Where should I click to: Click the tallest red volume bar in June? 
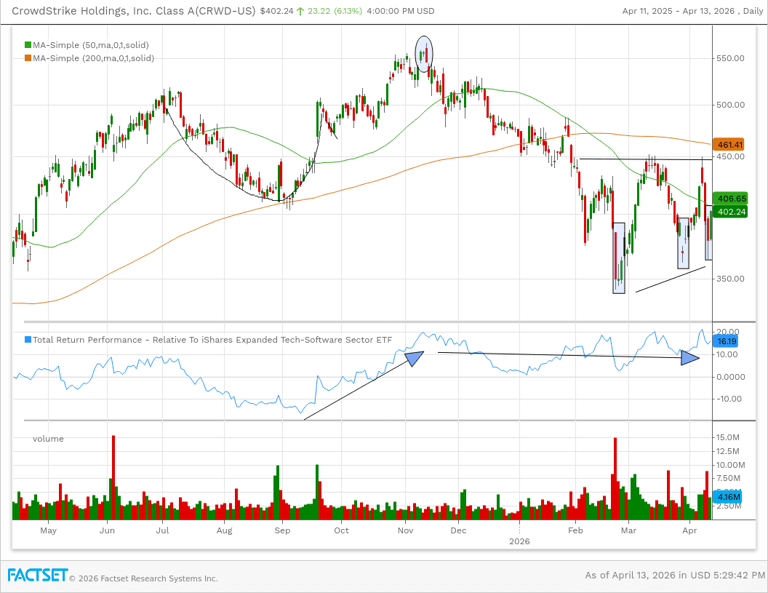[x=113, y=477]
